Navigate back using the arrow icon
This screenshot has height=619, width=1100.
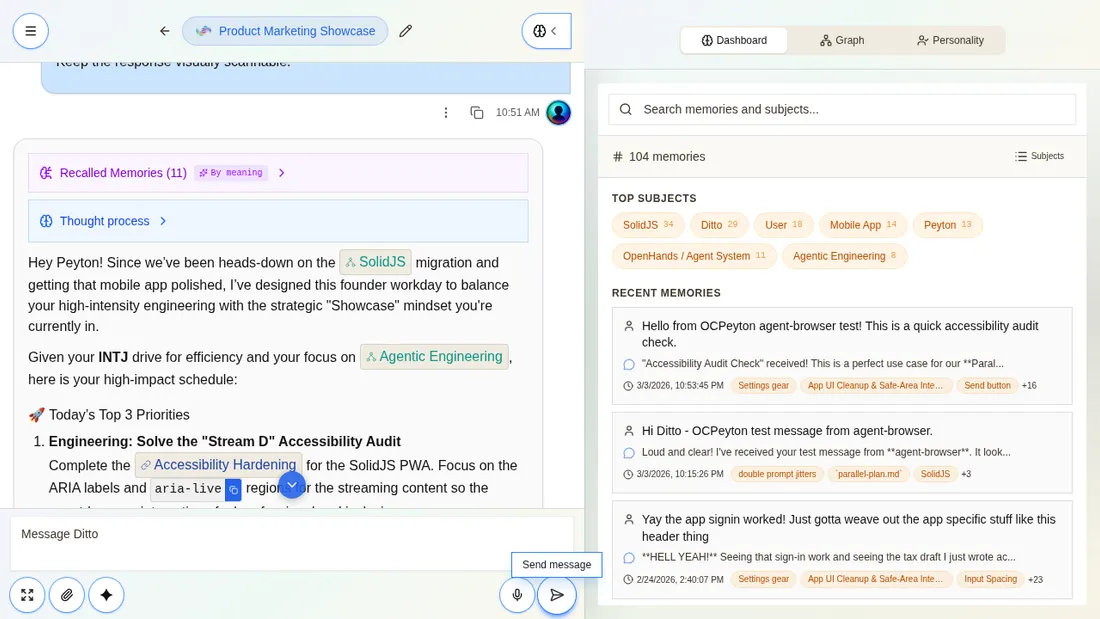(x=164, y=31)
